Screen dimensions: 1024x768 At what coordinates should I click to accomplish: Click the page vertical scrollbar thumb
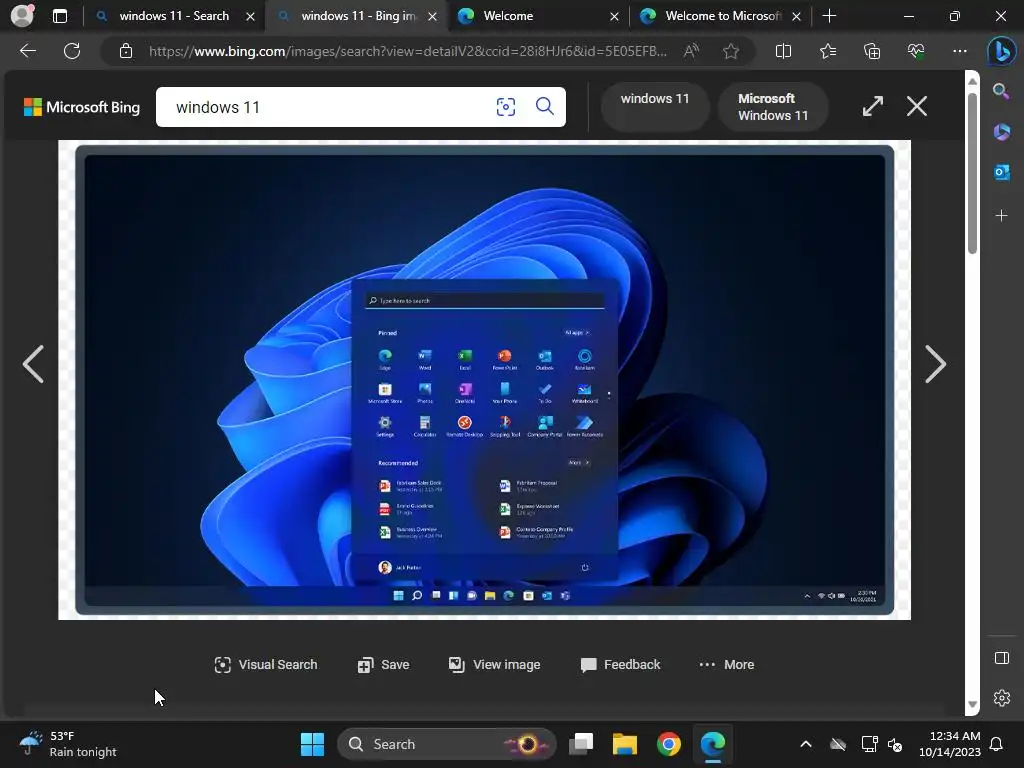(972, 173)
